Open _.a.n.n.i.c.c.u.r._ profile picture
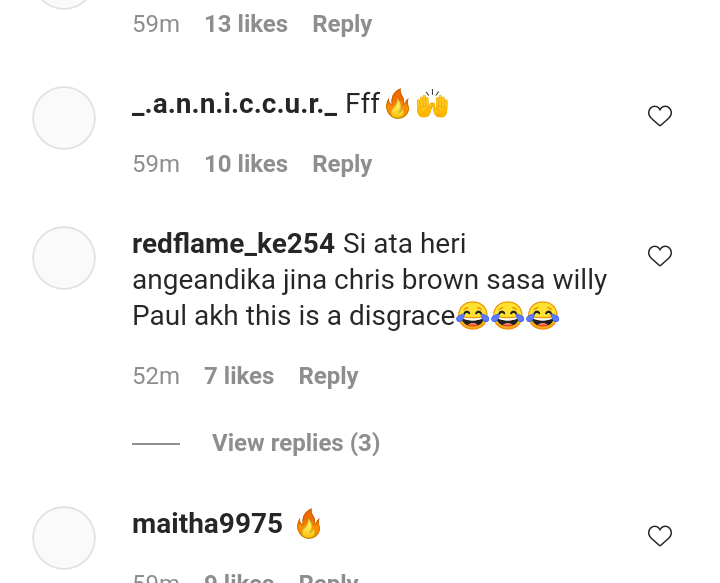Viewport: 720px width, 583px height. [64, 118]
